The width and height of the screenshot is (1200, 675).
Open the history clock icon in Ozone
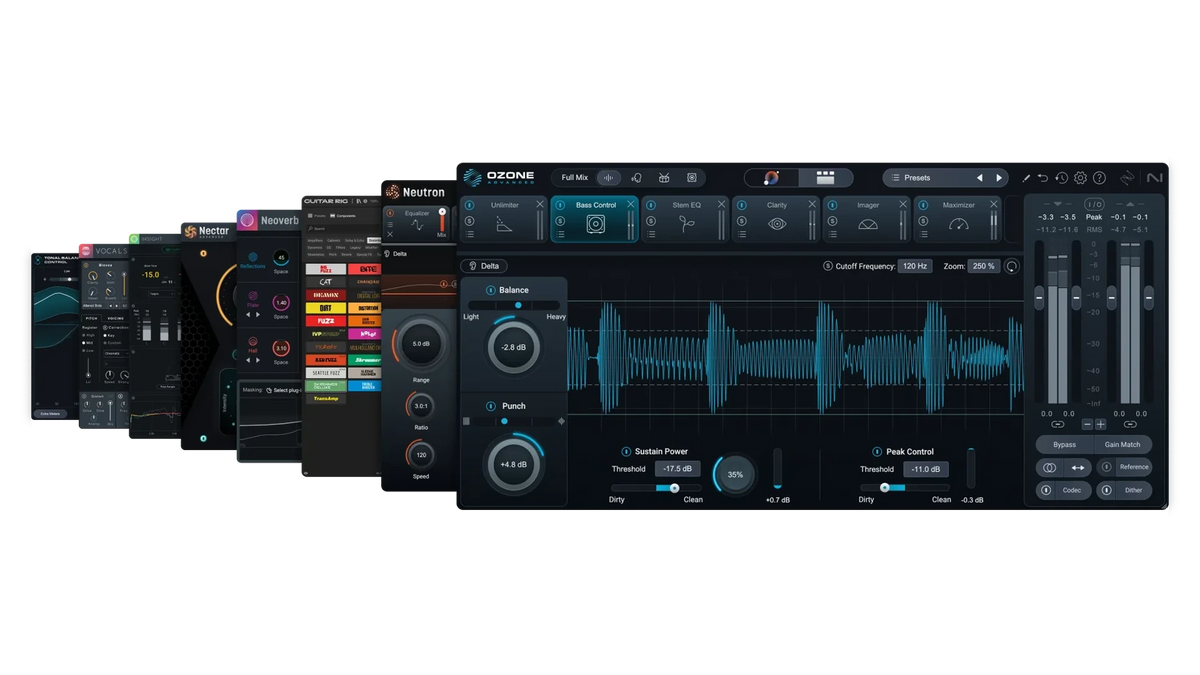coord(1061,178)
